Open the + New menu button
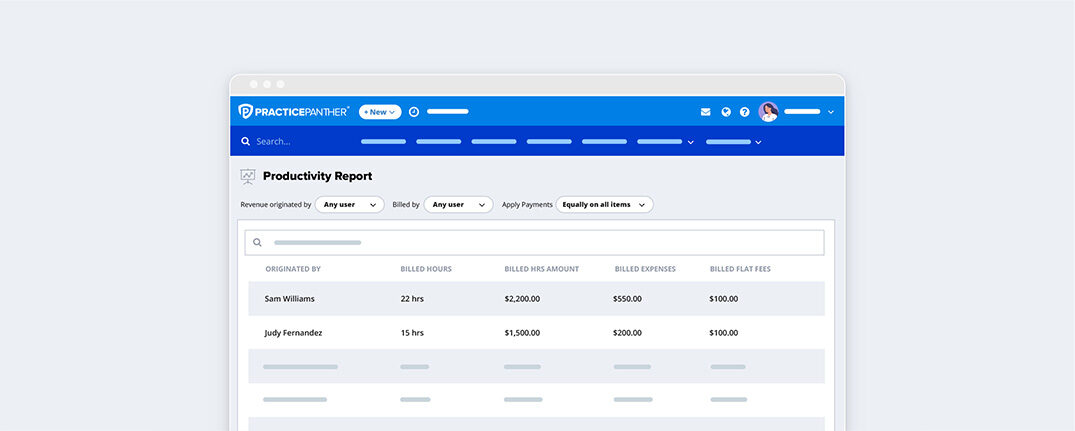Image resolution: width=1075 pixels, height=431 pixels. click(x=380, y=112)
